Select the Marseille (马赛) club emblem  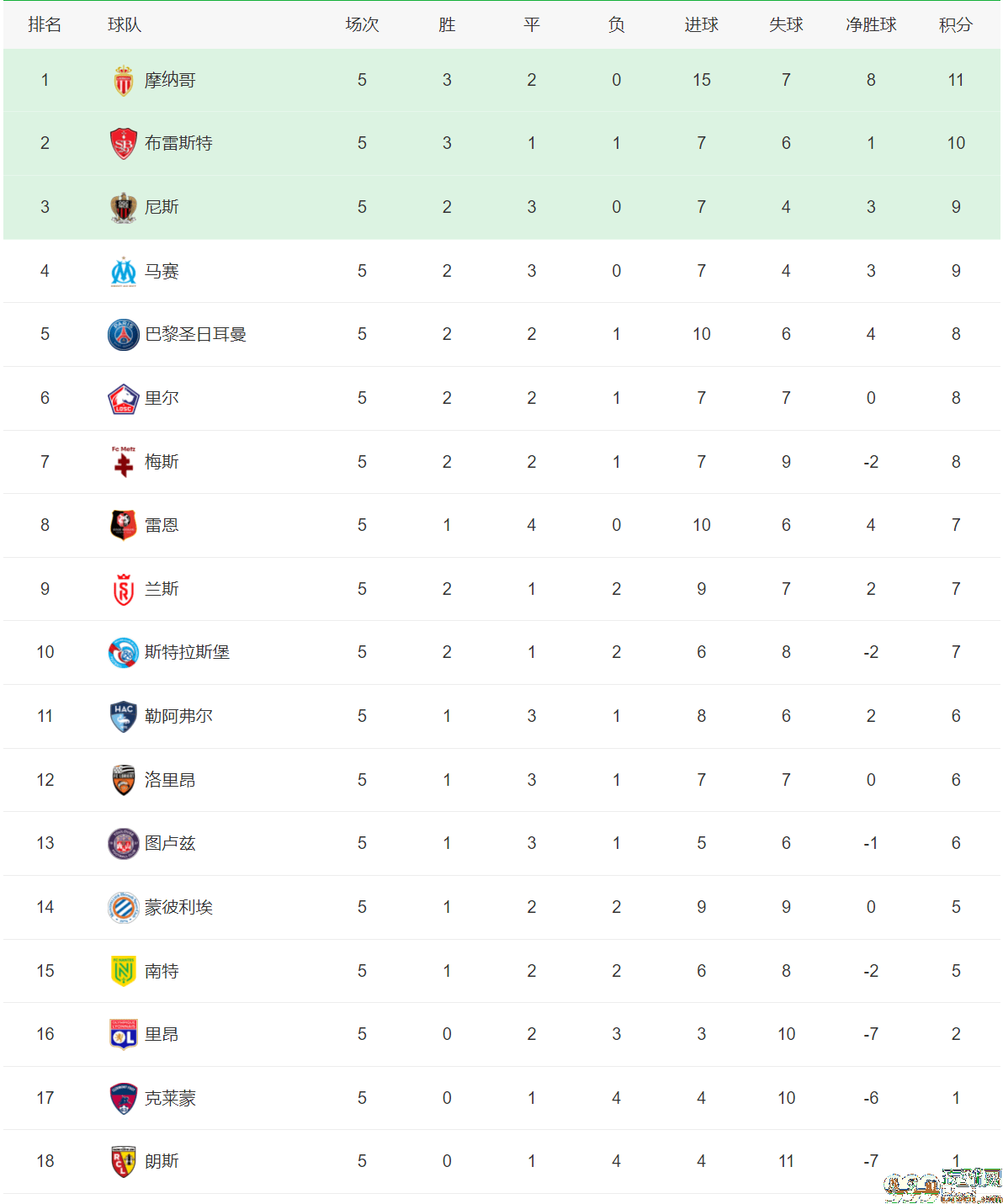click(124, 272)
